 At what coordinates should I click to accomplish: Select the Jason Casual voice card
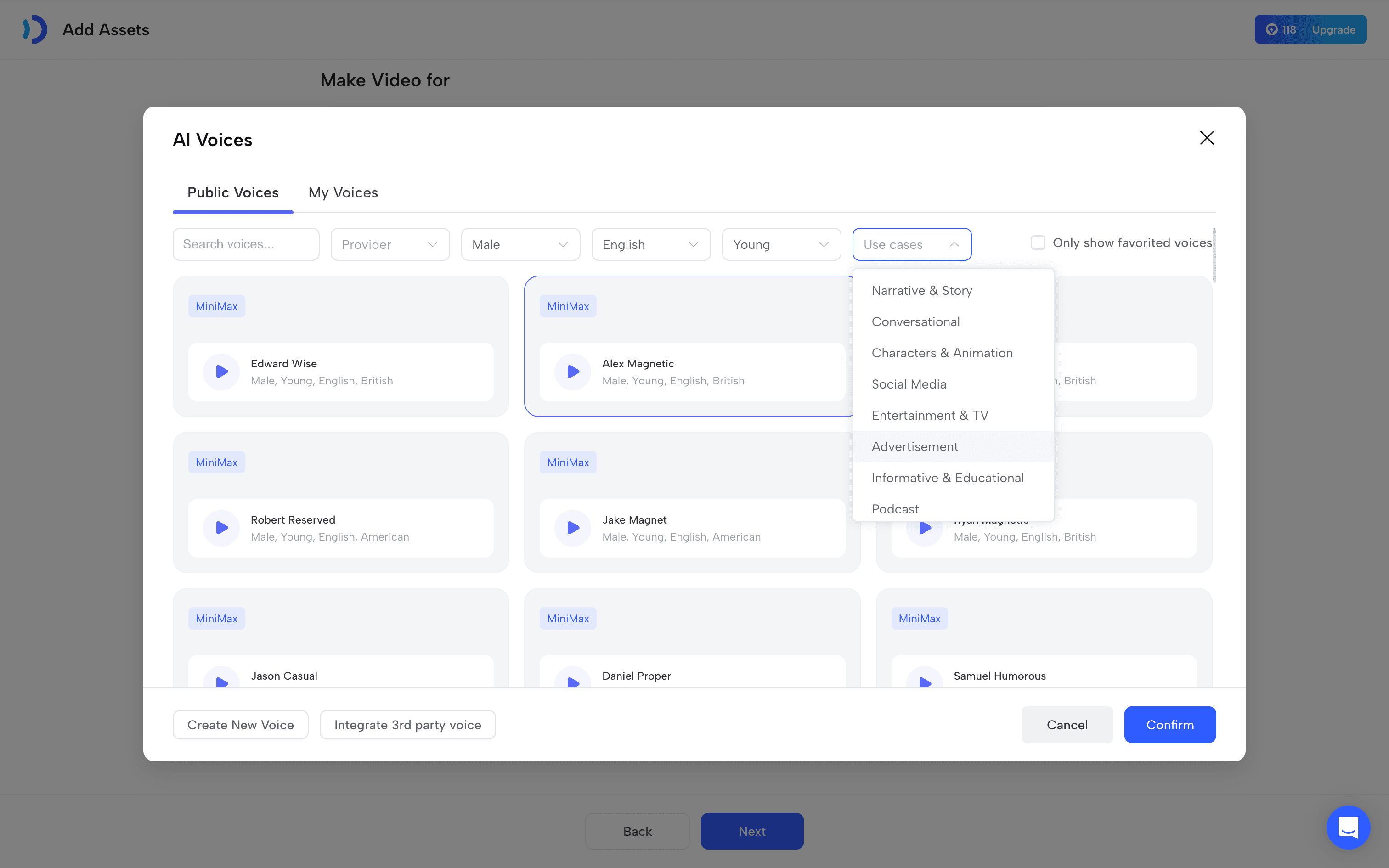[340, 637]
